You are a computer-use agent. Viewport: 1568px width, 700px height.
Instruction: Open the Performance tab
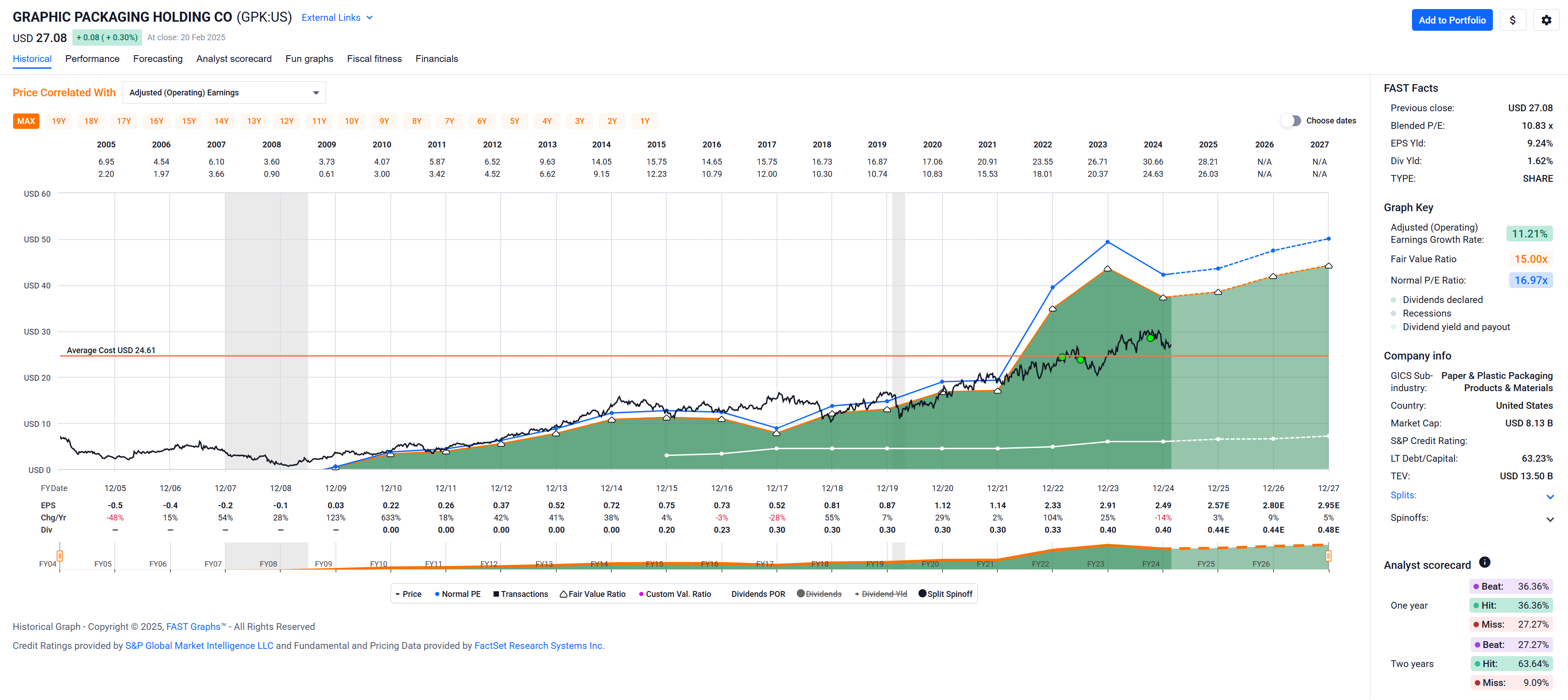pyautogui.click(x=93, y=59)
